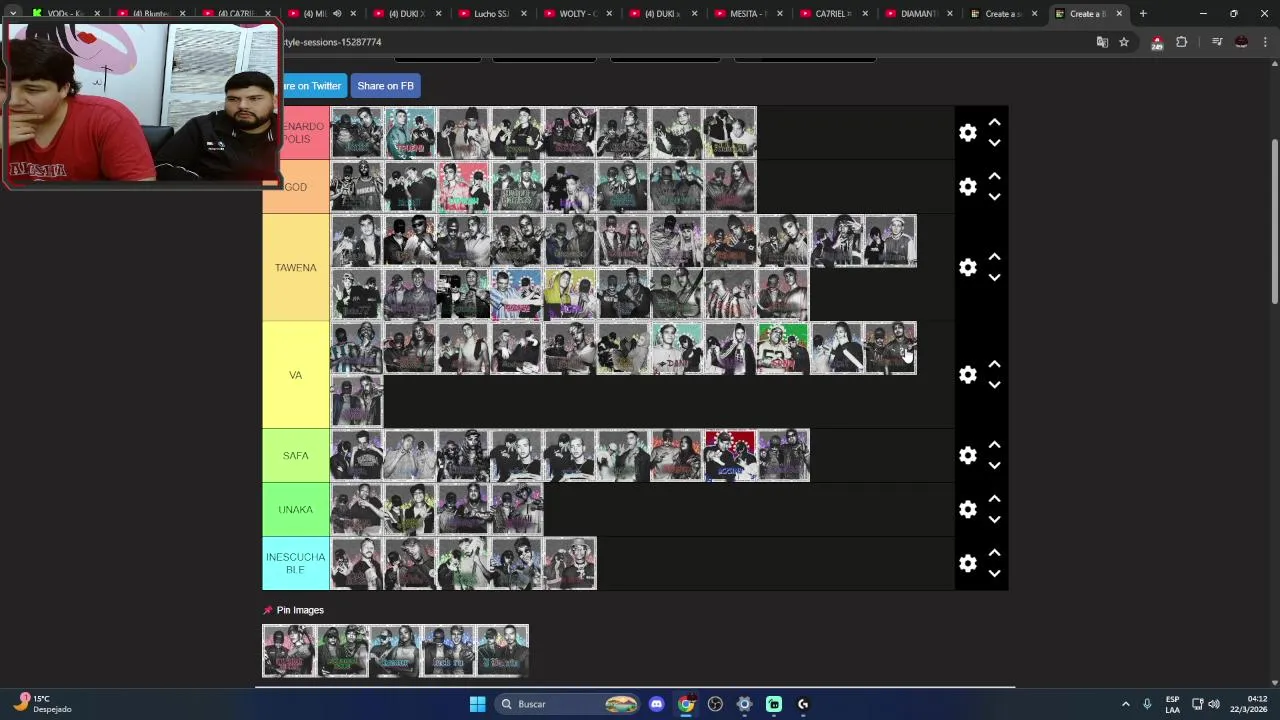Image resolution: width=1280 pixels, height=720 pixels.
Task: Pick the first unranked image under Pin Images
Action: click(289, 651)
